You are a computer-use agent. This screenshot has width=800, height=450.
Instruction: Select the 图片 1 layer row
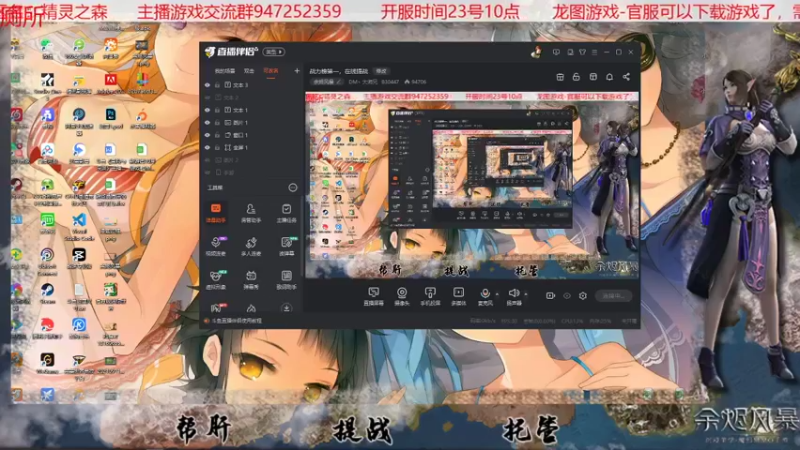[252, 122]
